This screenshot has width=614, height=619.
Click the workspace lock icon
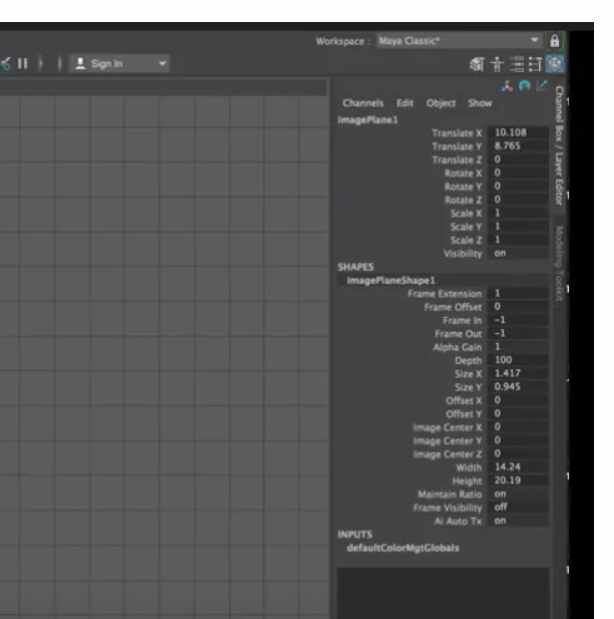click(x=555, y=41)
